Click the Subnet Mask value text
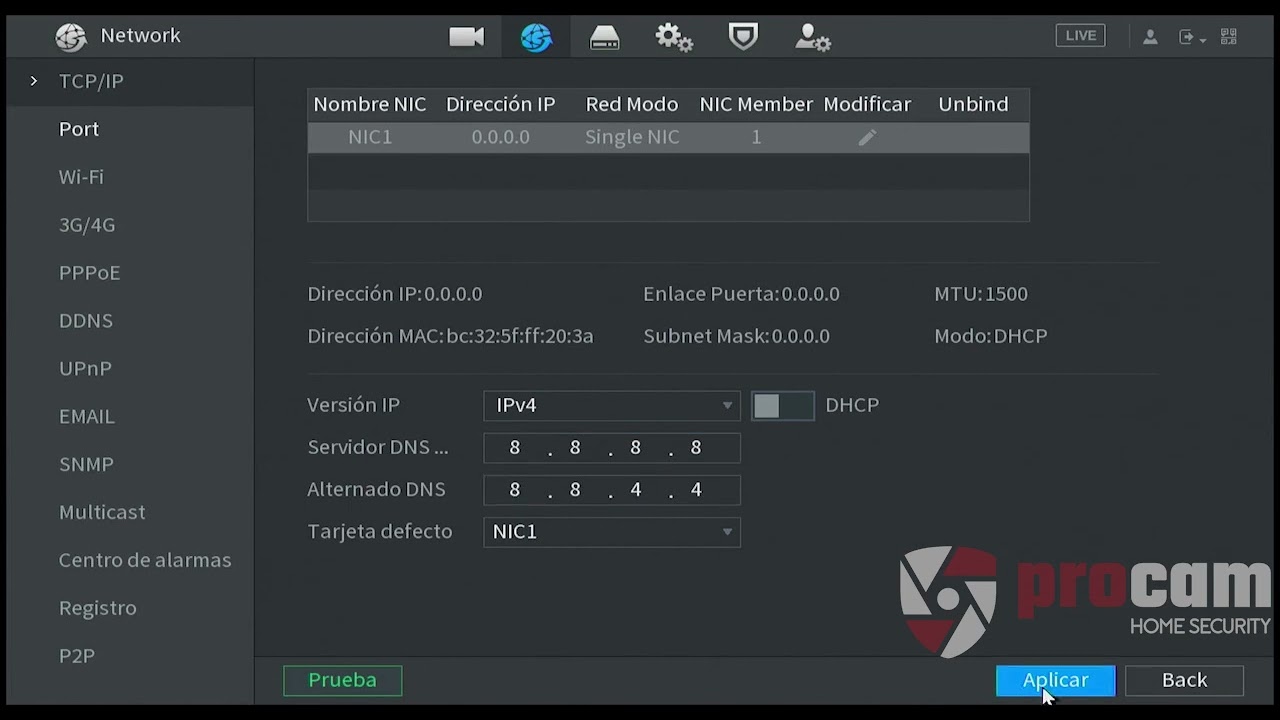The width and height of the screenshot is (1280, 720). point(800,336)
